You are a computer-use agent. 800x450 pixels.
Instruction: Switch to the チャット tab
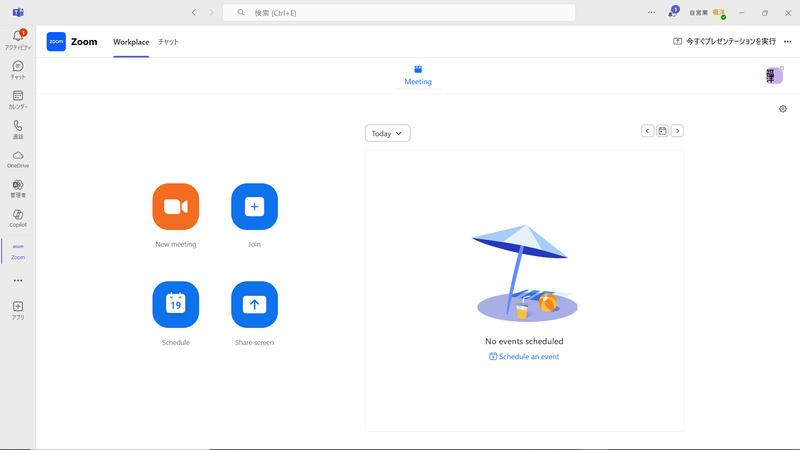coord(168,42)
